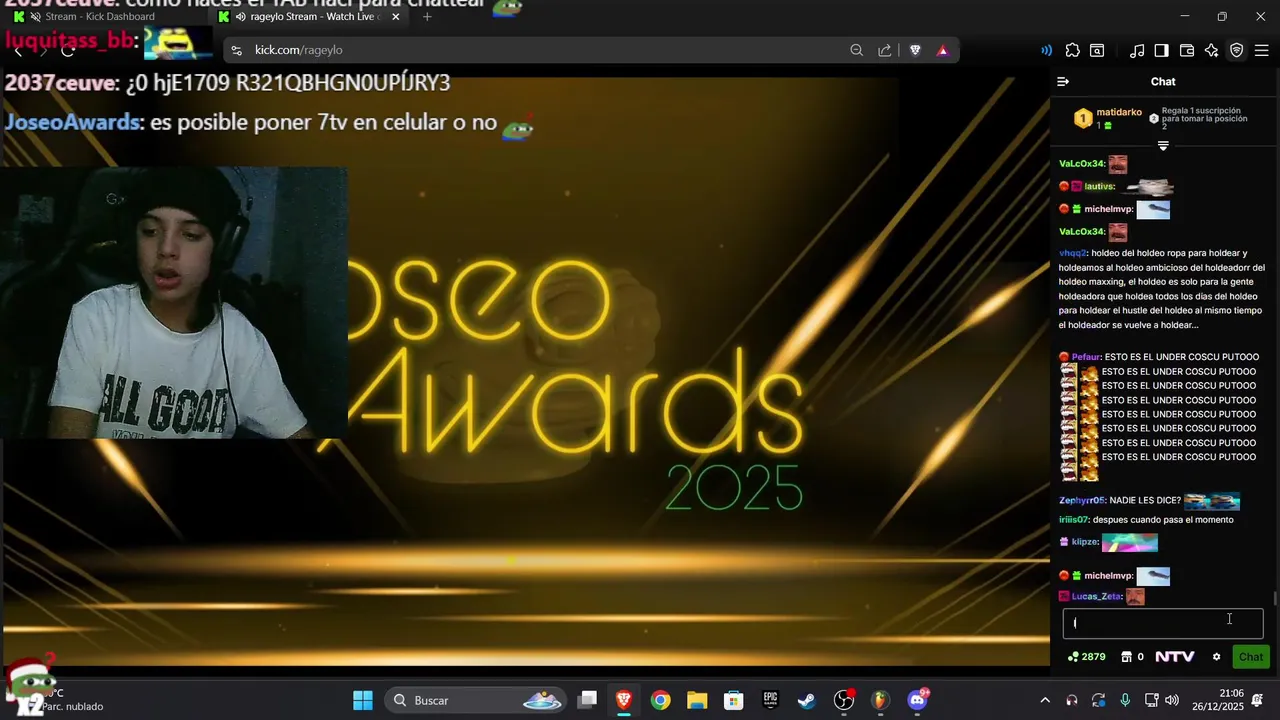
Task: Open the volume speaker tray icon
Action: pyautogui.click(x=1172, y=700)
